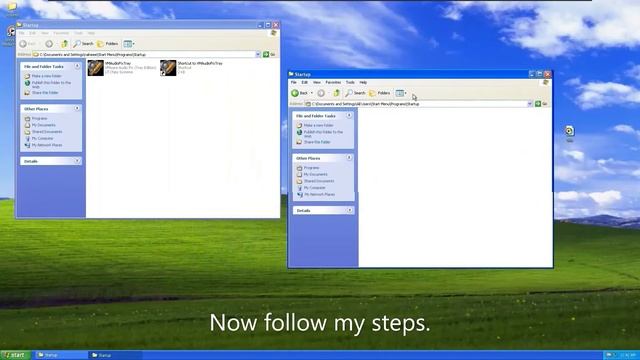Viewport: 640px width, 360px height.
Task: Click Search in VMAudioFixTray window toolbar
Action: [x=83, y=44]
